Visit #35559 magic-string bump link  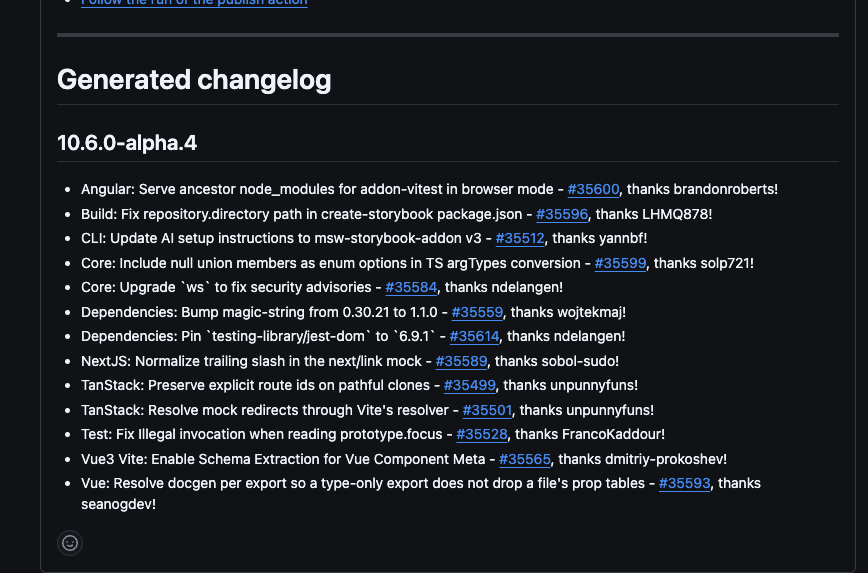coord(477,312)
